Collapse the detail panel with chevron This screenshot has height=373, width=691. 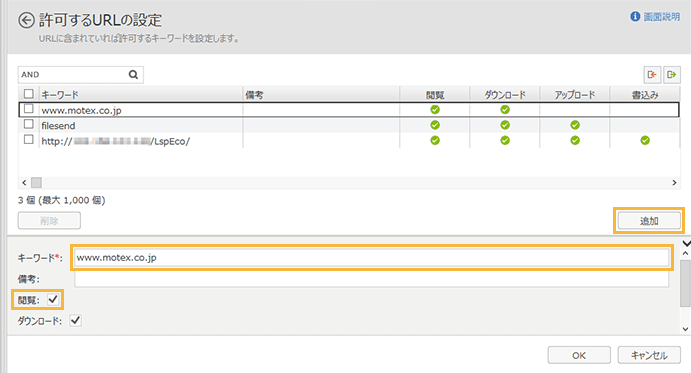pyautogui.click(x=686, y=243)
